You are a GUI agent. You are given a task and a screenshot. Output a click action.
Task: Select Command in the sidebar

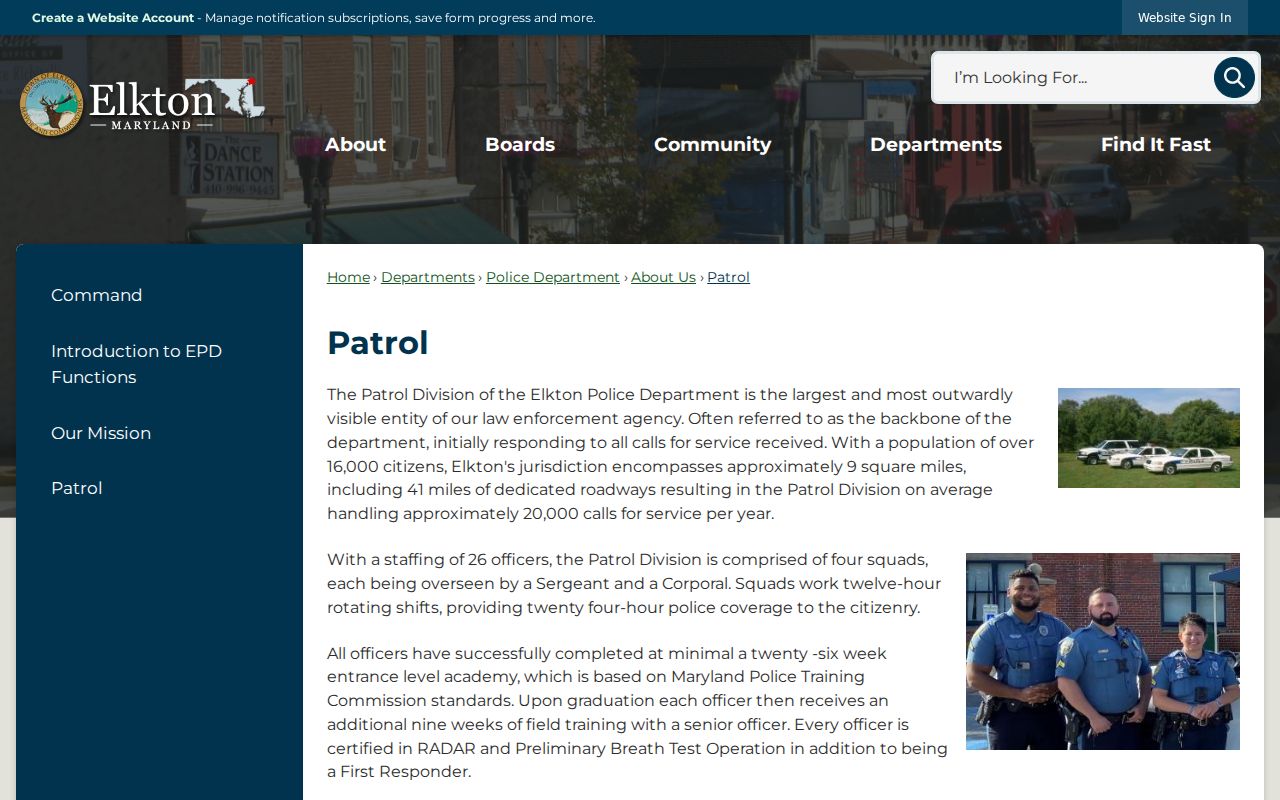(x=97, y=295)
